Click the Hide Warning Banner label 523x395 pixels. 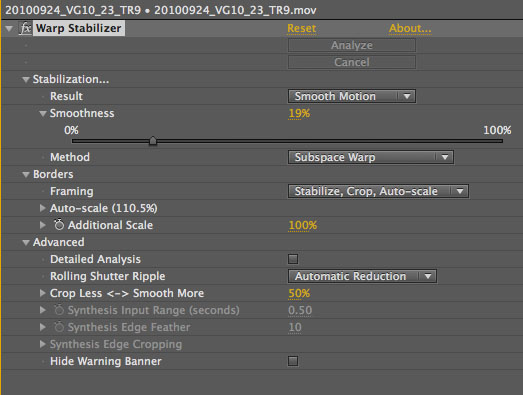(x=106, y=361)
